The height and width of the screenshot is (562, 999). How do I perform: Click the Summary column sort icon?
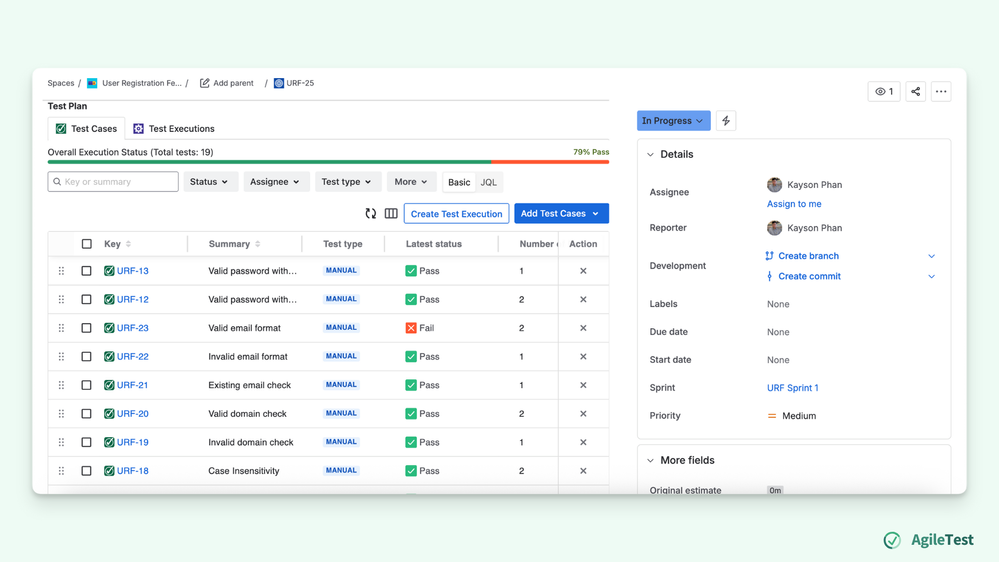tap(257, 244)
